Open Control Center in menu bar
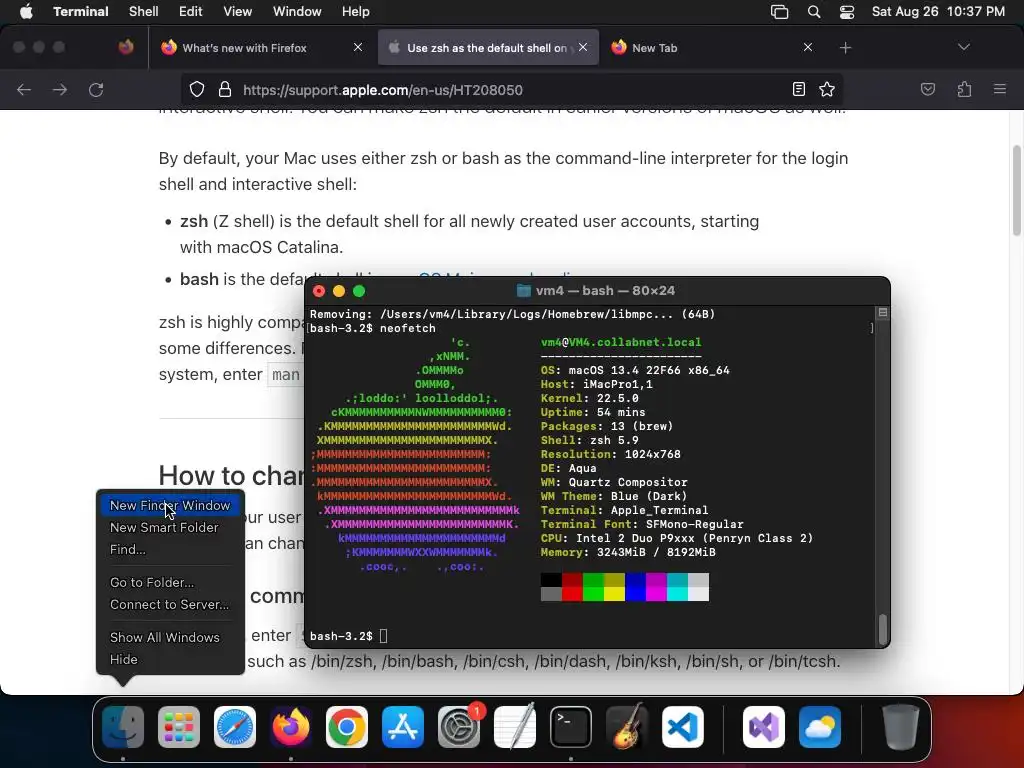This screenshot has height=768, width=1024. (x=847, y=12)
